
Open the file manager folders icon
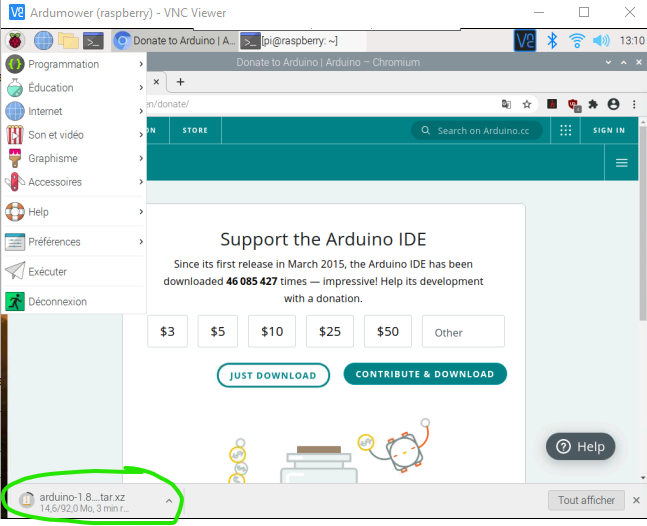[68, 40]
